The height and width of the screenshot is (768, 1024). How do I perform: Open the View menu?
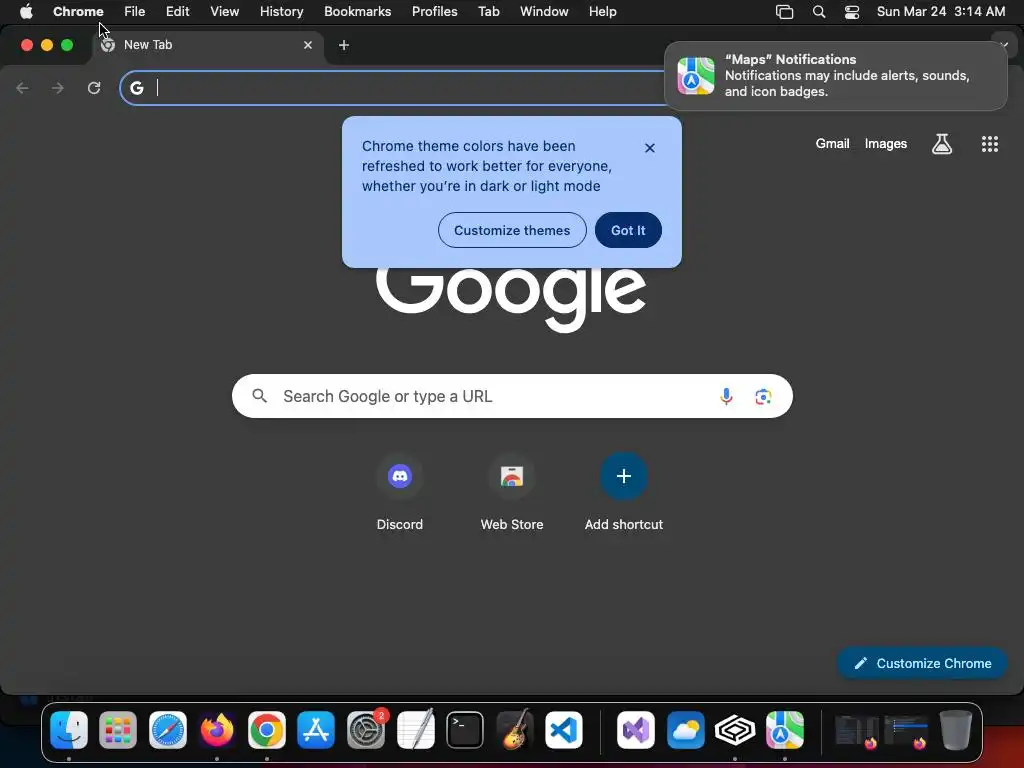(x=225, y=12)
